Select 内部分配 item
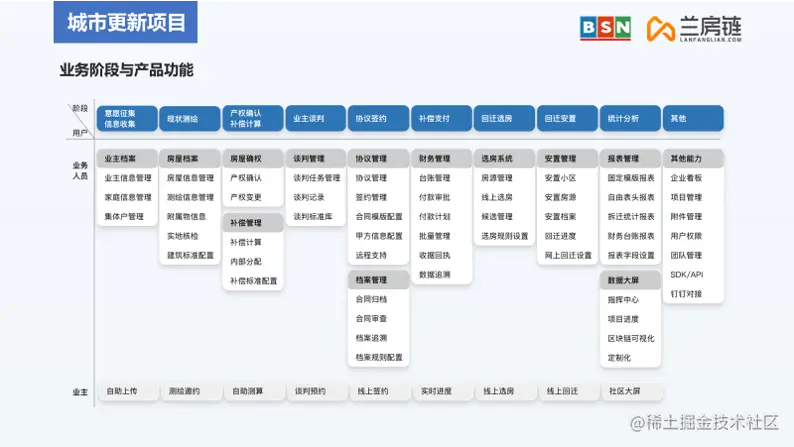The height and width of the screenshot is (447, 794). point(246,262)
